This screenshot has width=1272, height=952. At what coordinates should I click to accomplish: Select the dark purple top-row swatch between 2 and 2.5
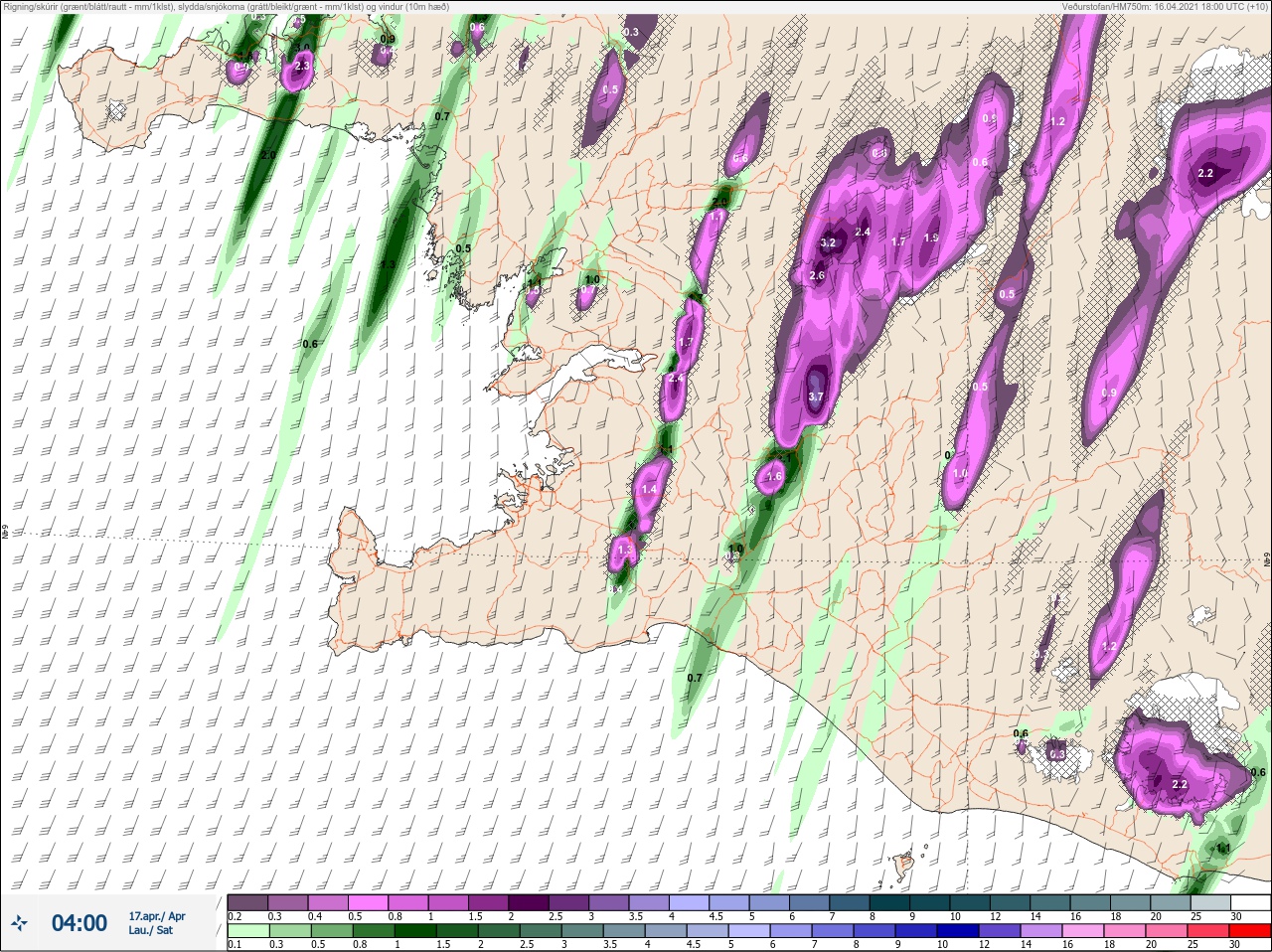(x=530, y=901)
